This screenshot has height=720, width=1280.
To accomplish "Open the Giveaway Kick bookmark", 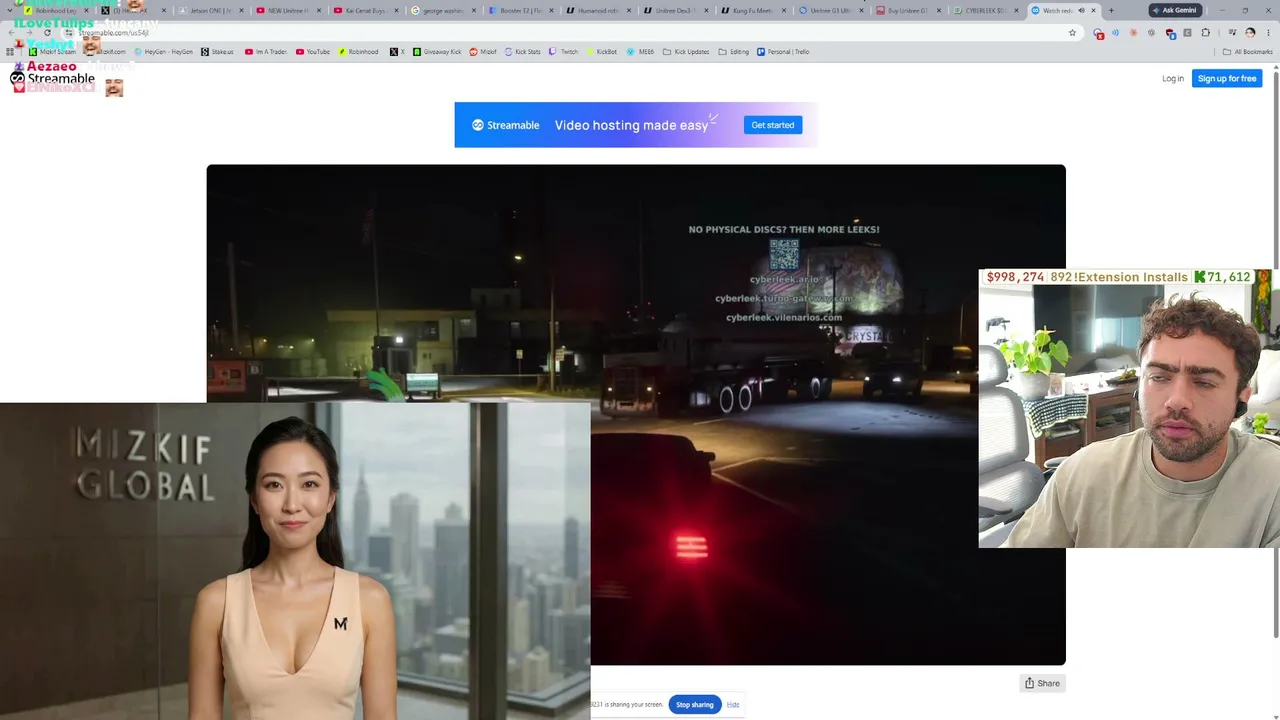I will [437, 52].
